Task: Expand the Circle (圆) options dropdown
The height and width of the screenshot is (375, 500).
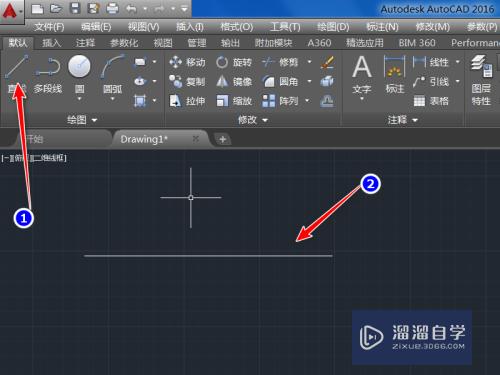Action: tap(79, 99)
